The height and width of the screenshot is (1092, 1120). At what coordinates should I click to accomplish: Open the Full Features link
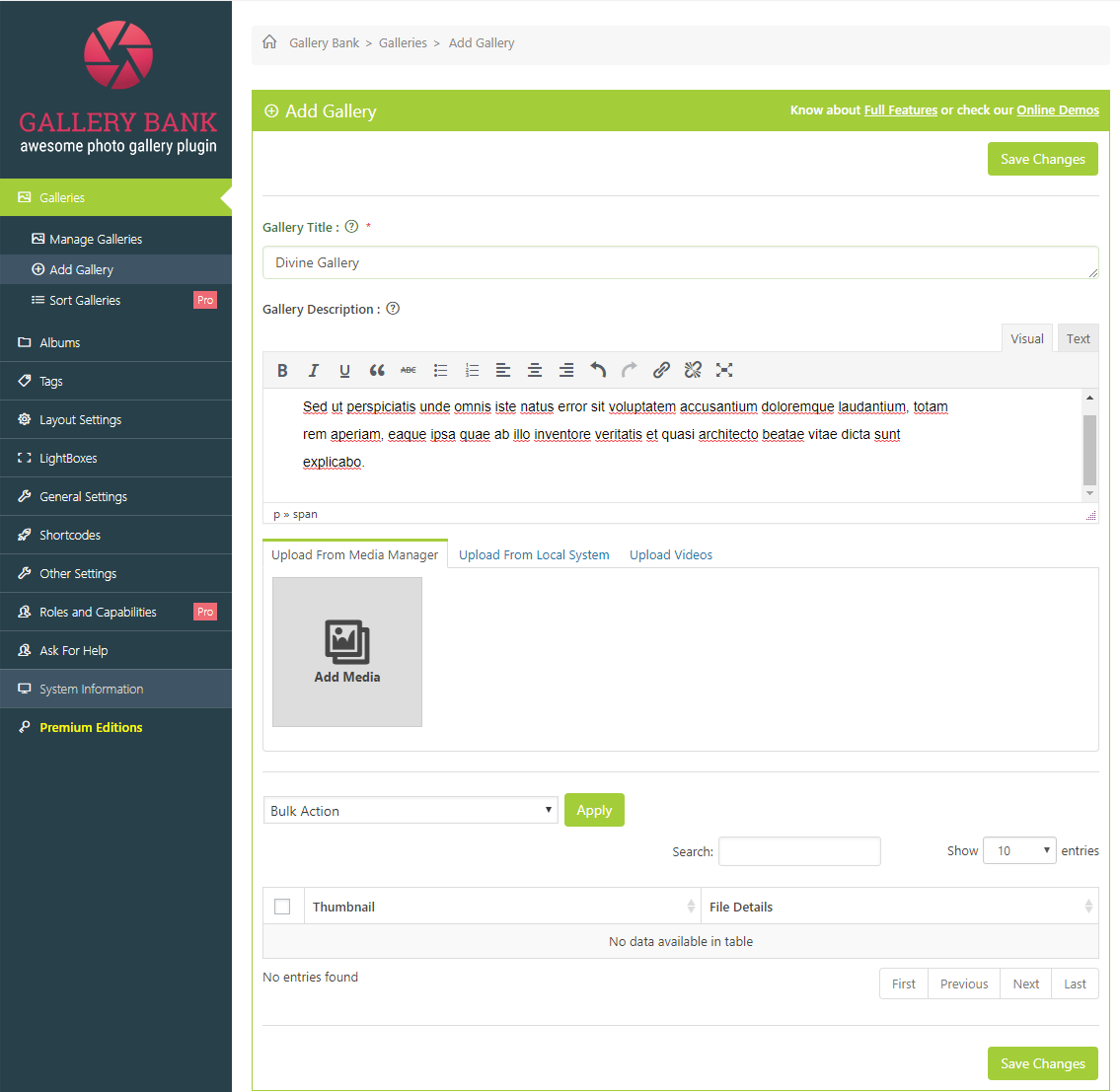click(901, 109)
